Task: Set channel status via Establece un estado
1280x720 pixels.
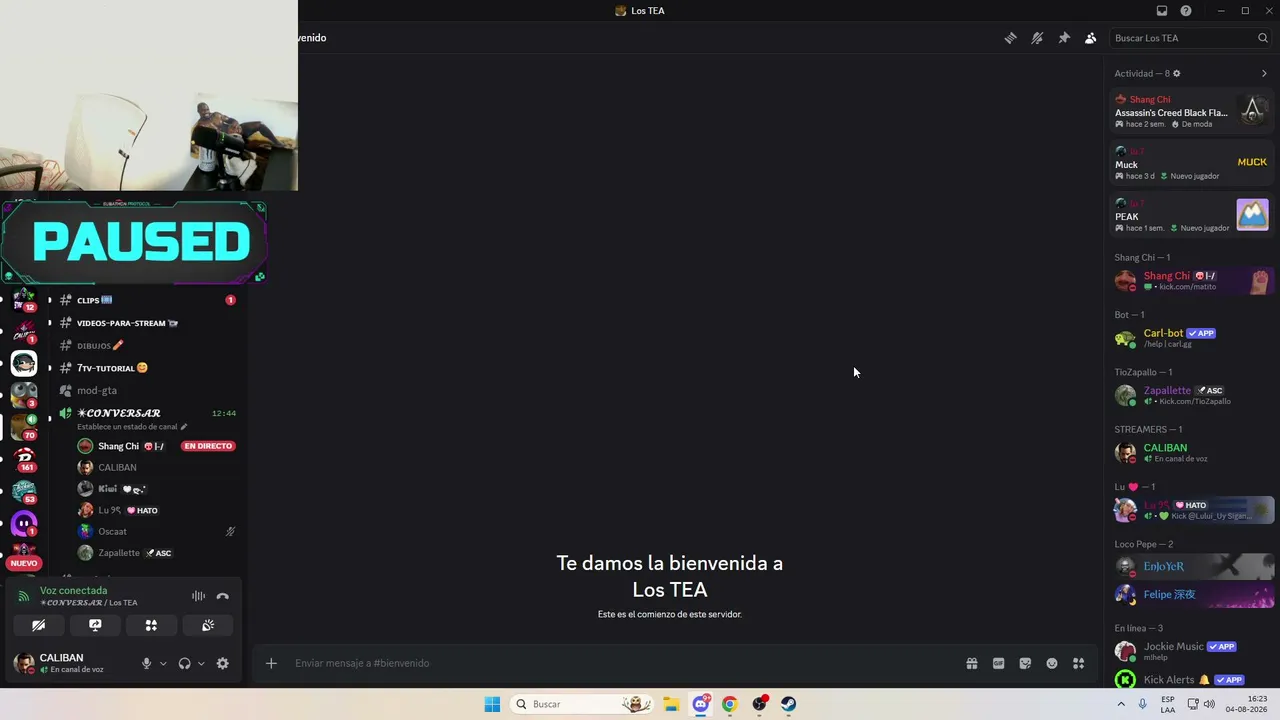Action: [x=132, y=427]
